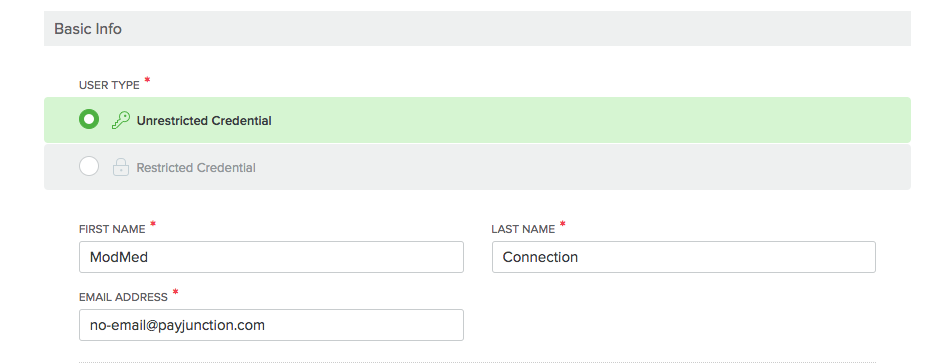Click the Restricted Credential label text
Screen dimensions: 951x364
[x=196, y=167]
